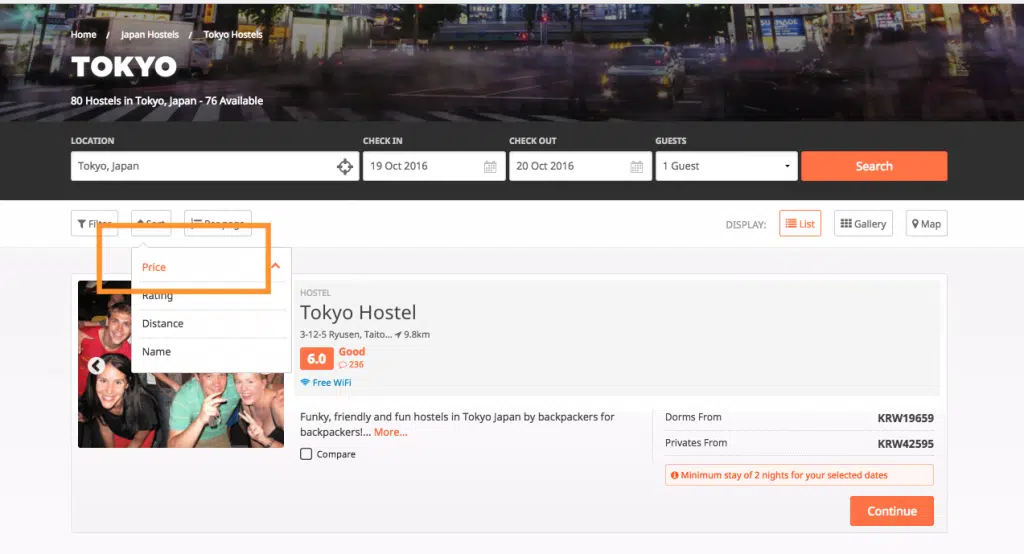Sort results by Name
1024x554 pixels.
pos(156,352)
